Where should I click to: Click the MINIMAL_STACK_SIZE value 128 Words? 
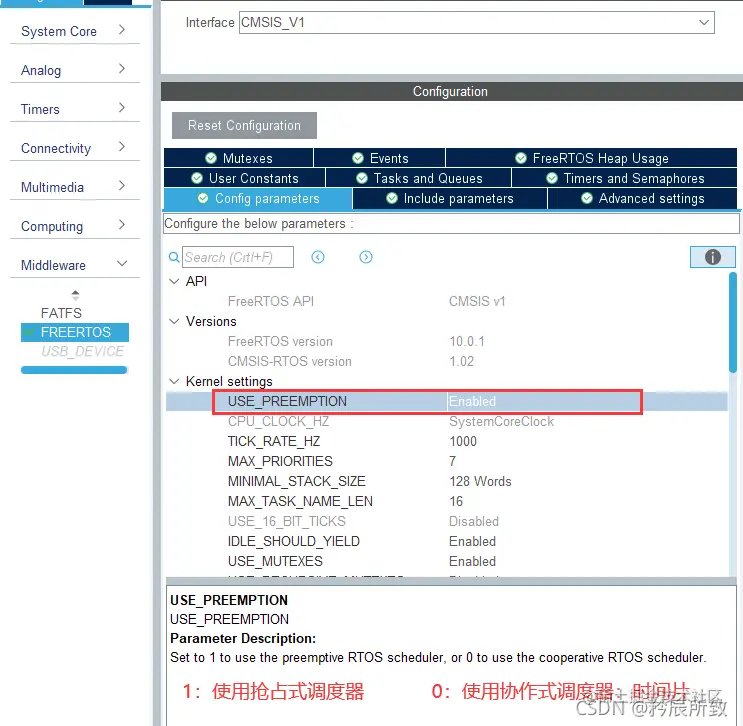coord(480,481)
